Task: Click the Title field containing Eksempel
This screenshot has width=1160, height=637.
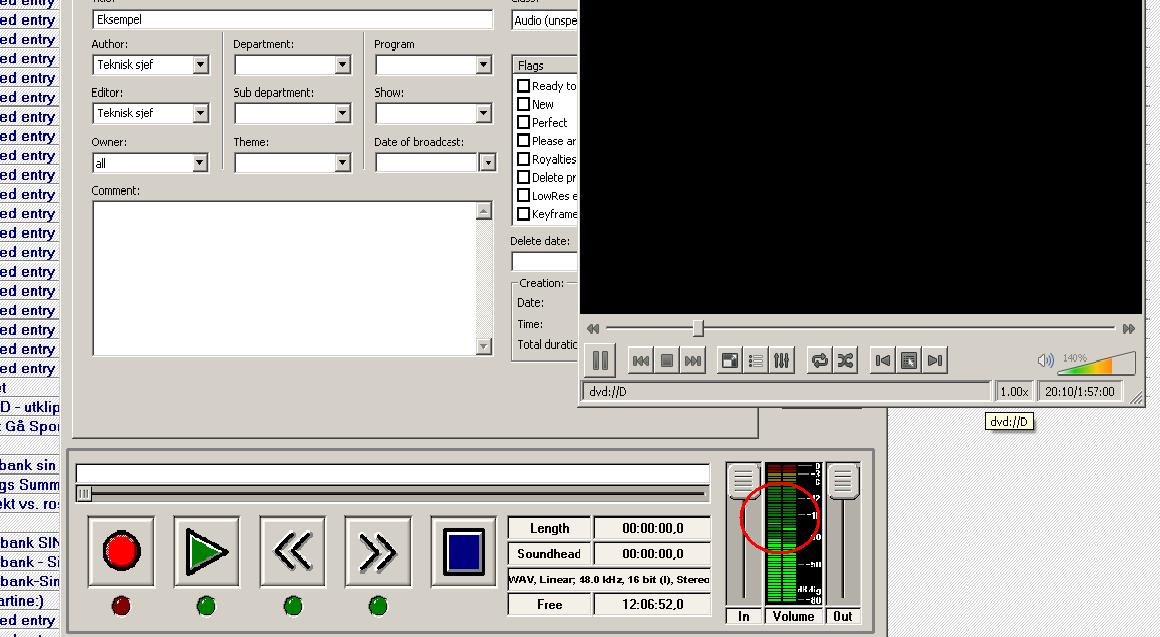Action: pos(292,19)
